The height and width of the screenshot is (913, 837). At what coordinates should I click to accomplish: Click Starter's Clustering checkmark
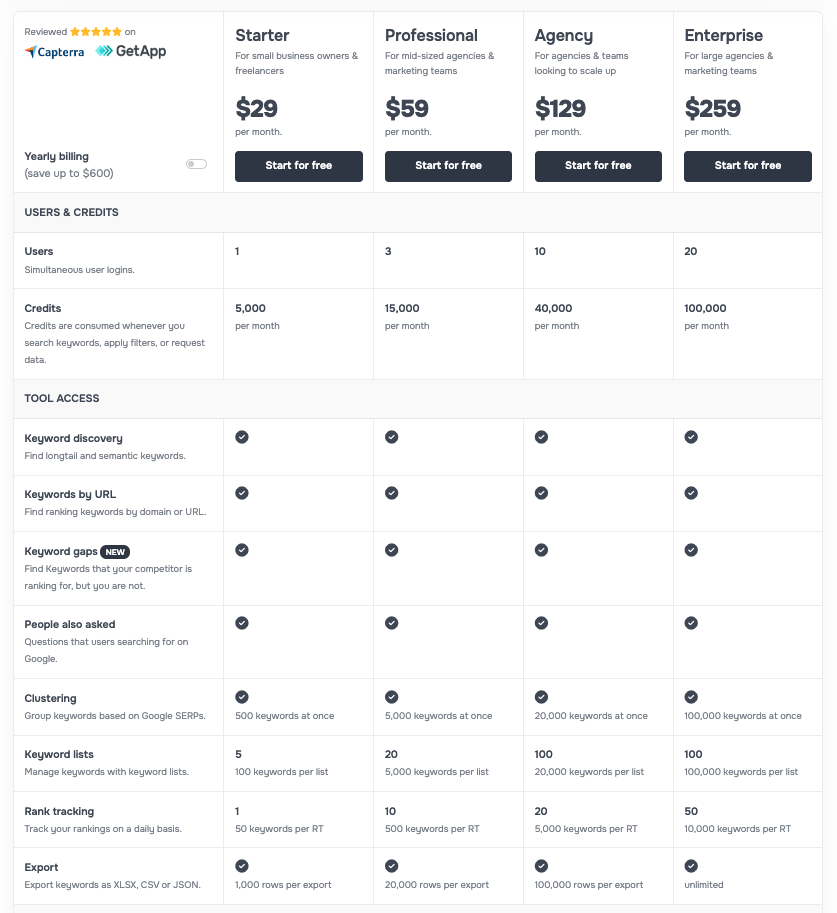(x=242, y=697)
